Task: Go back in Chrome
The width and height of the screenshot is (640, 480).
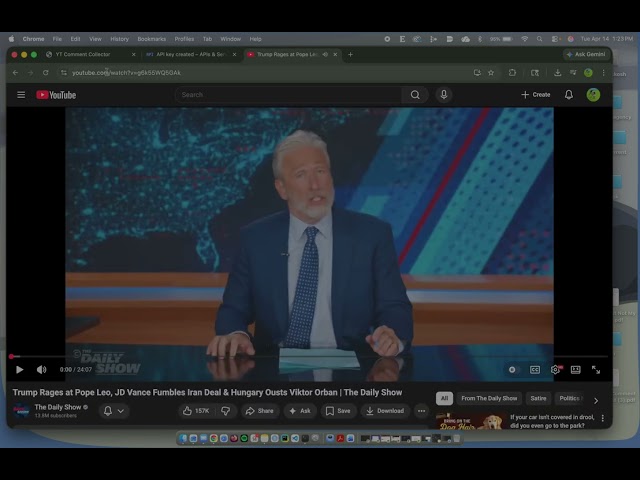Action: pos(16,73)
